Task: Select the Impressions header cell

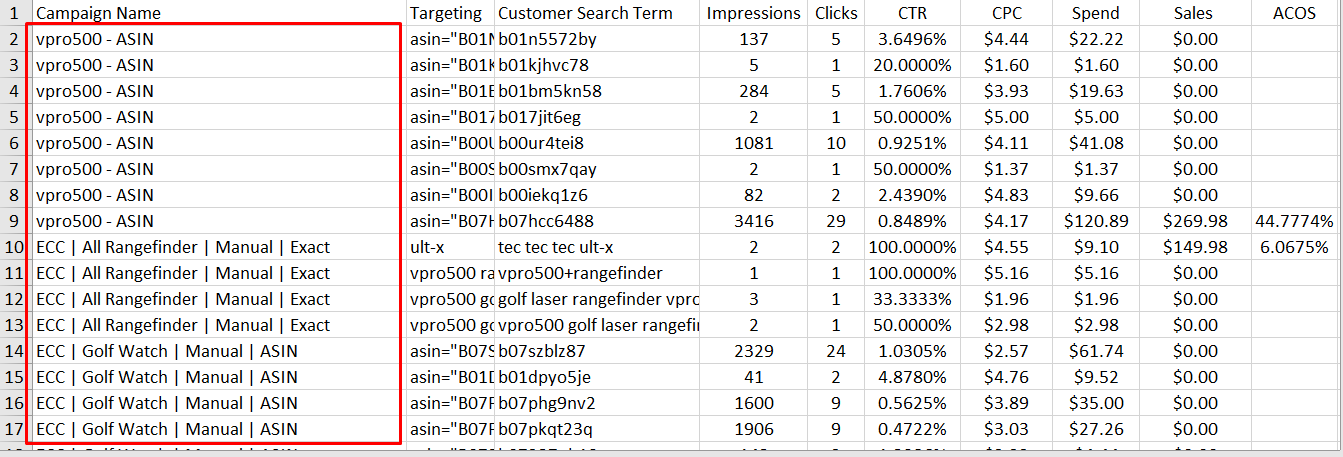Action: (x=753, y=14)
